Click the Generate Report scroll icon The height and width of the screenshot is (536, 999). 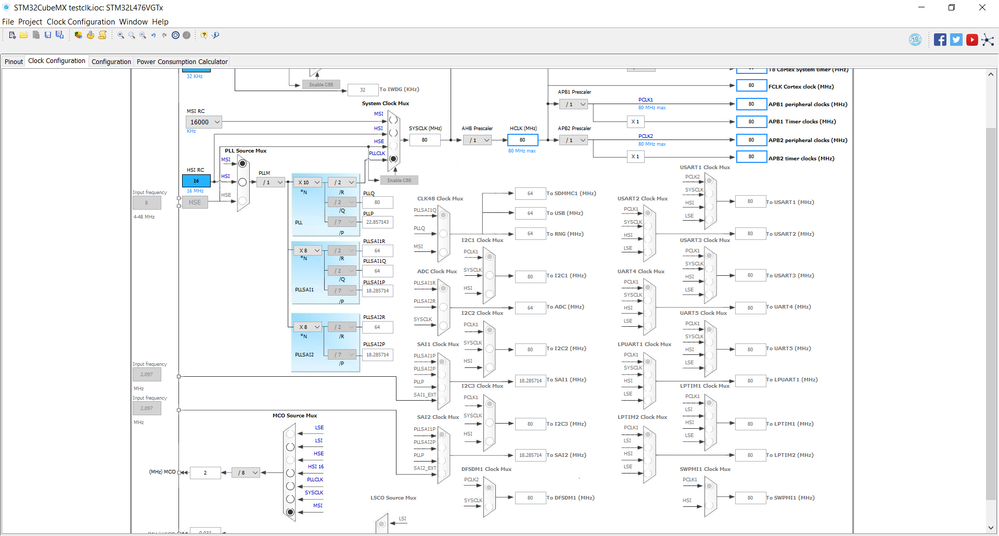(102, 35)
